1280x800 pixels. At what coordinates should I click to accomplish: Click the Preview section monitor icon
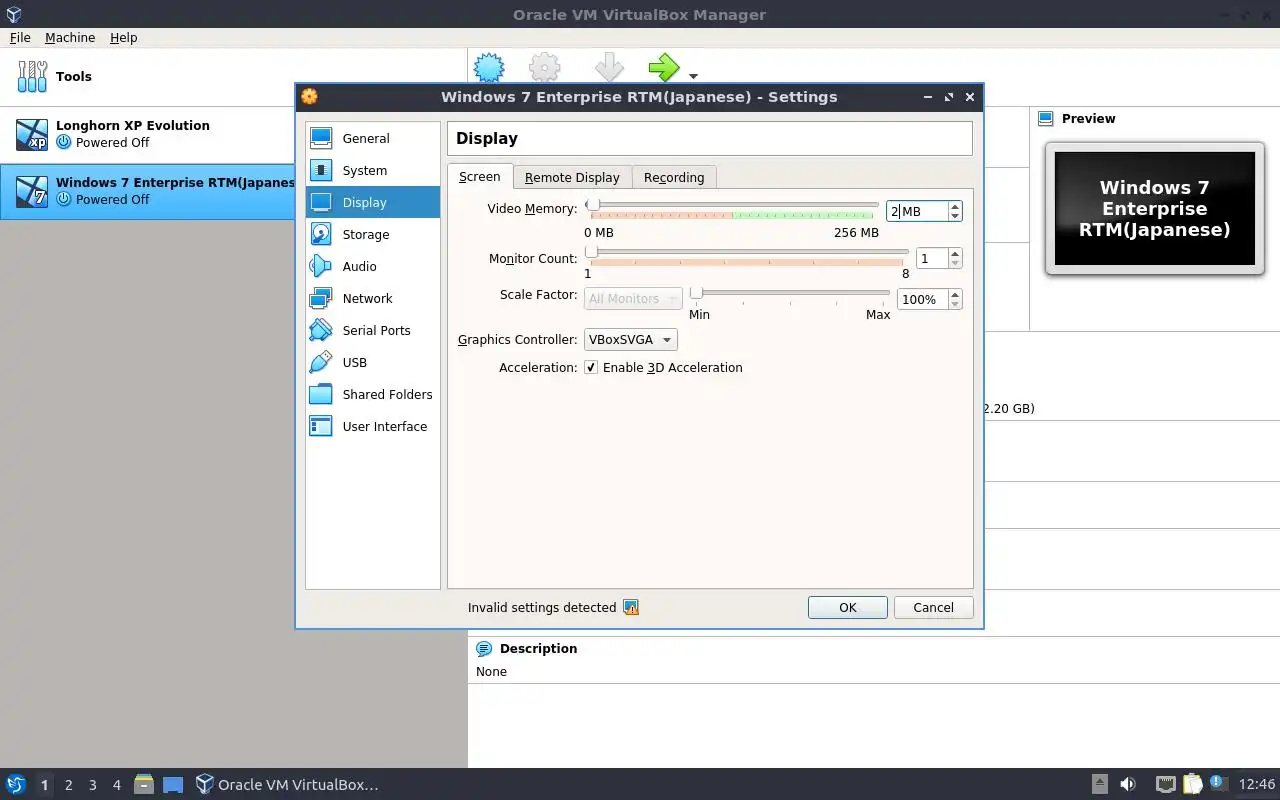pos(1046,118)
